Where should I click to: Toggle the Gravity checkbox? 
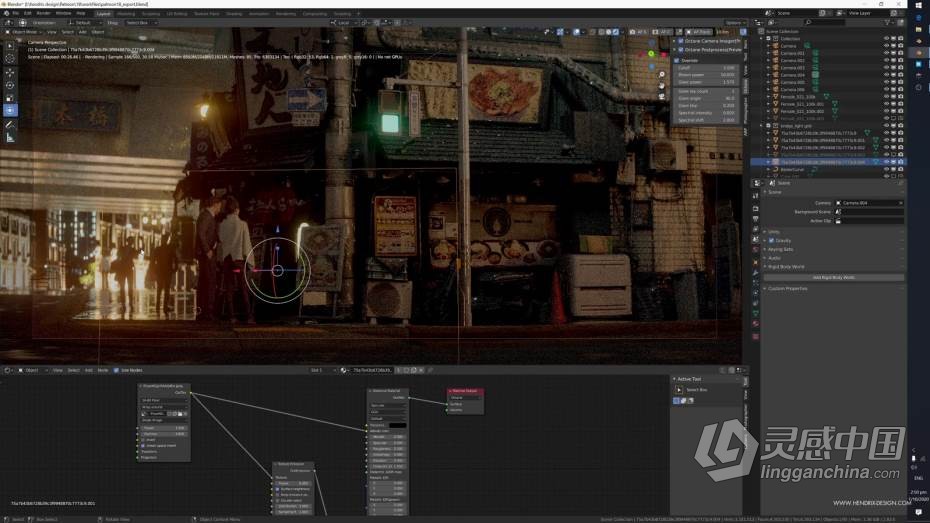pyautogui.click(x=771, y=241)
